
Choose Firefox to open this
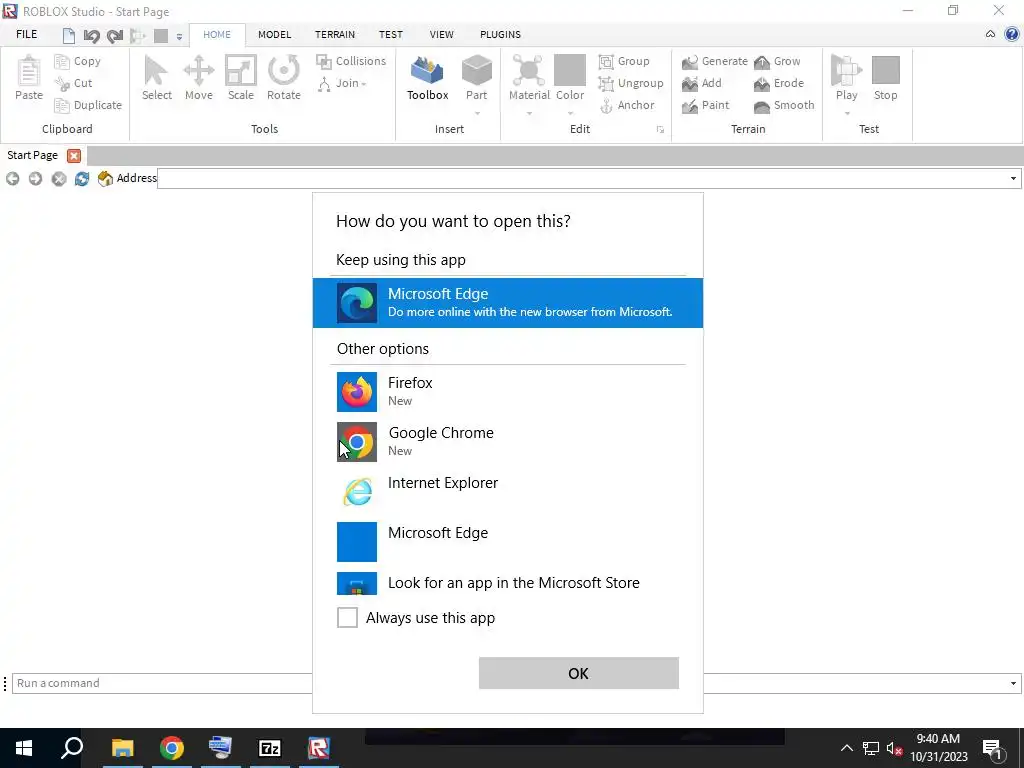pos(507,392)
